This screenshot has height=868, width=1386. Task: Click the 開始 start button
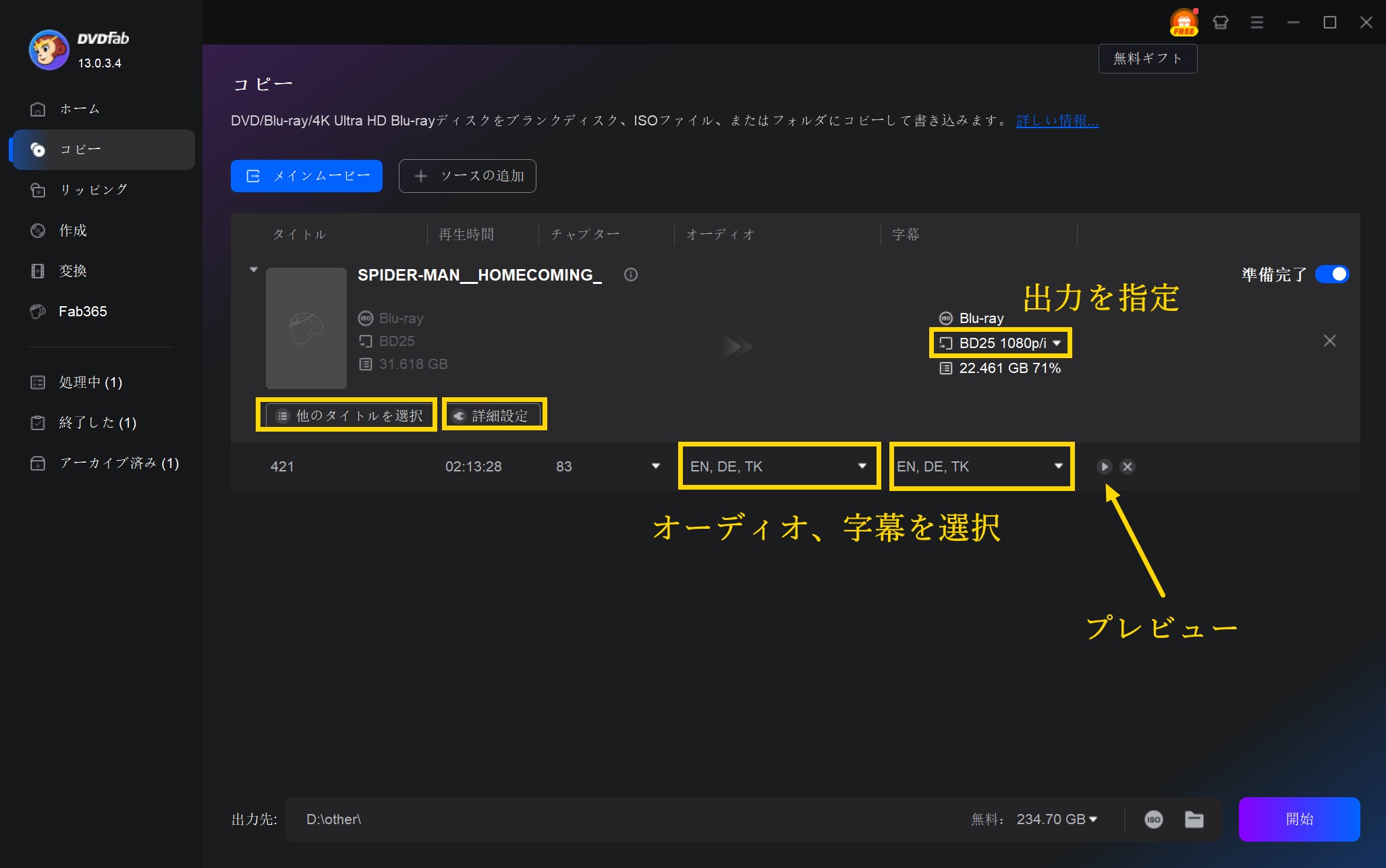tap(1299, 819)
